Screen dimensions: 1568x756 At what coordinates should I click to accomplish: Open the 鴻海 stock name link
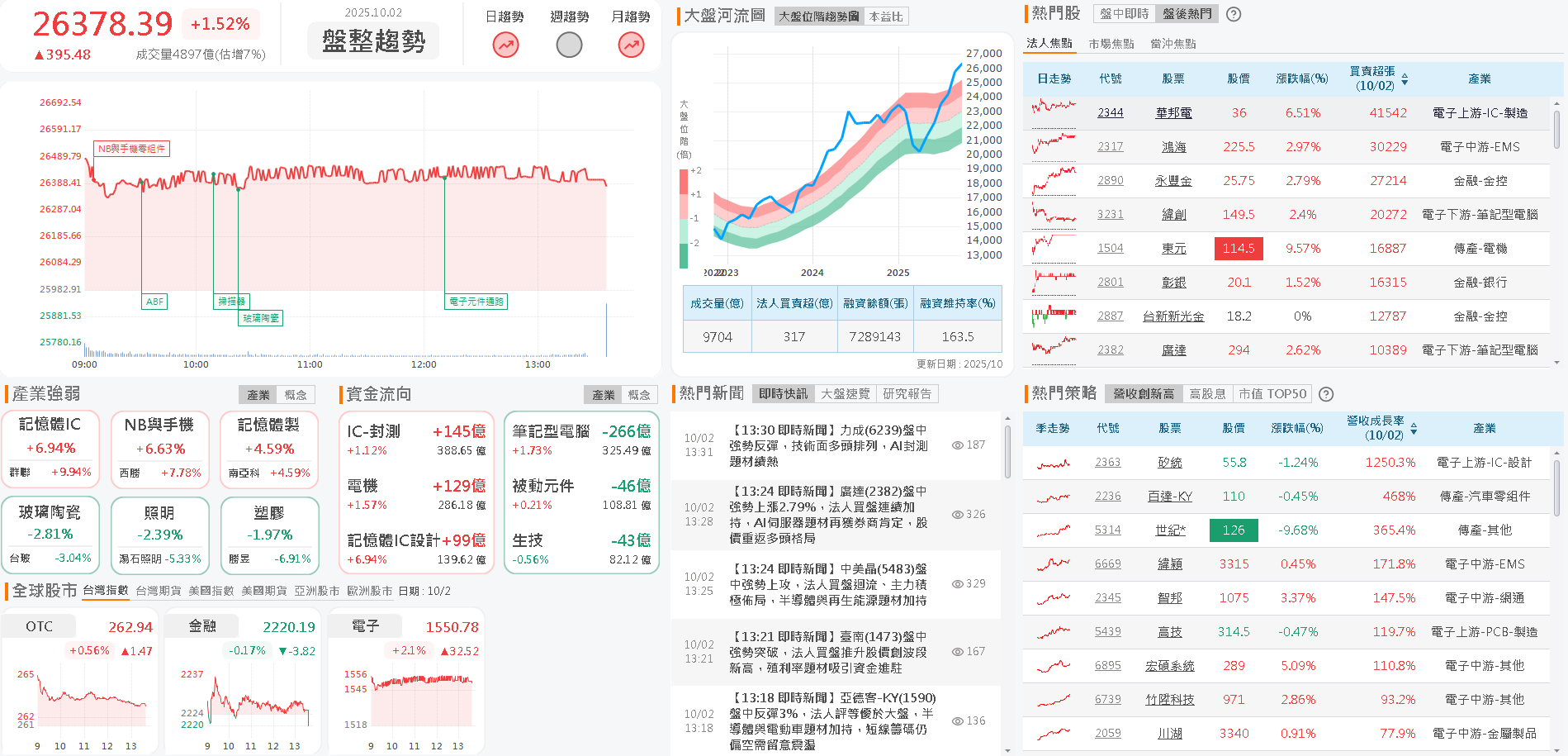coord(1174,146)
